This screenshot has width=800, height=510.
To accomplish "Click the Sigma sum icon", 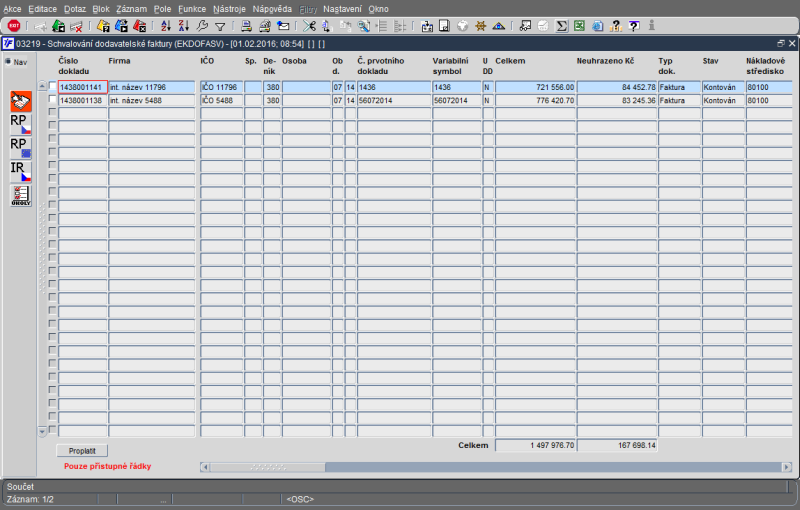I will point(561,26).
